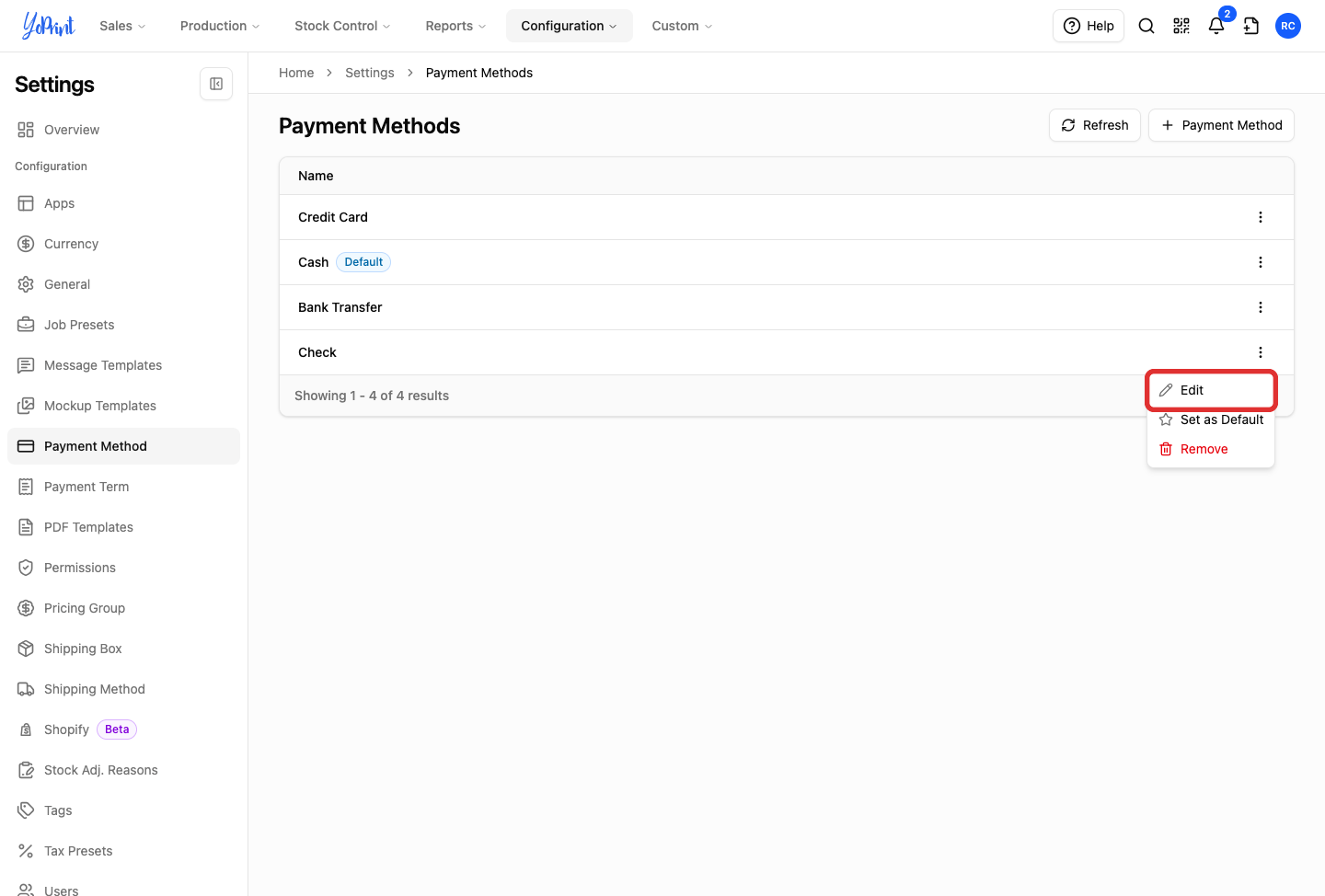Image resolution: width=1325 pixels, height=896 pixels.
Task: Open the global search icon
Action: pos(1146,26)
